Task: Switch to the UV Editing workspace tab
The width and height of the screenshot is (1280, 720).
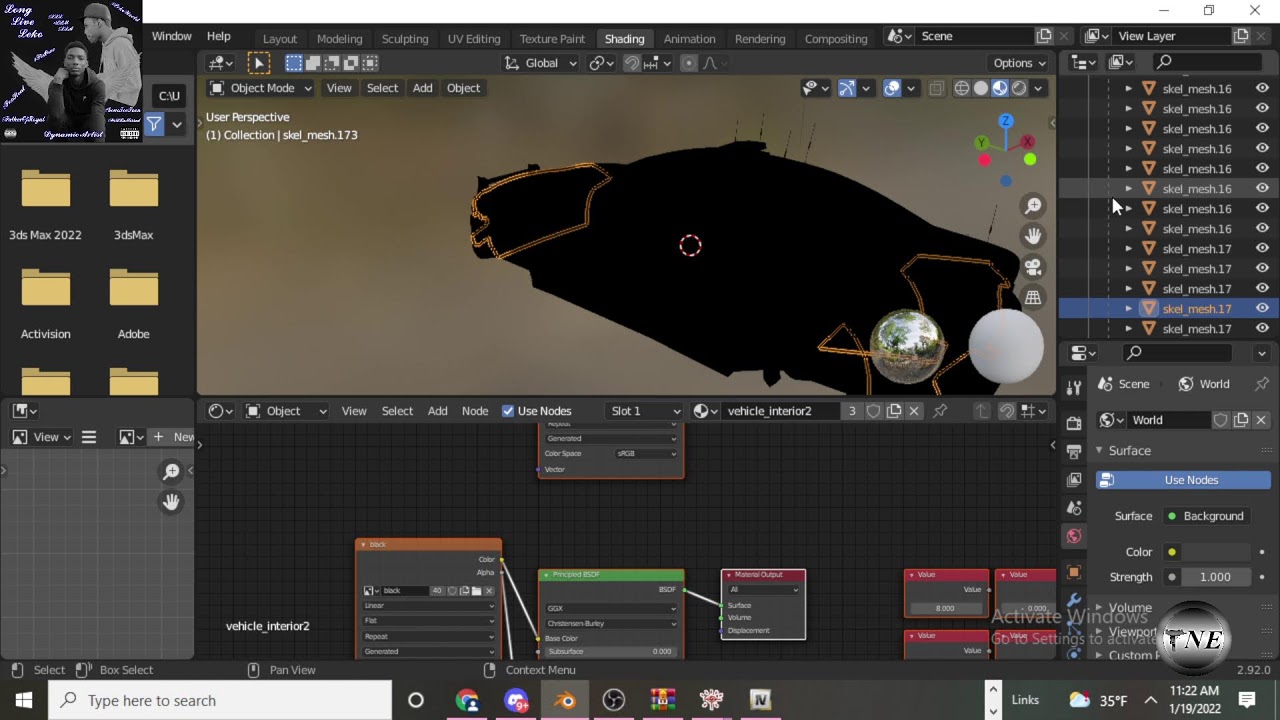Action: click(474, 38)
